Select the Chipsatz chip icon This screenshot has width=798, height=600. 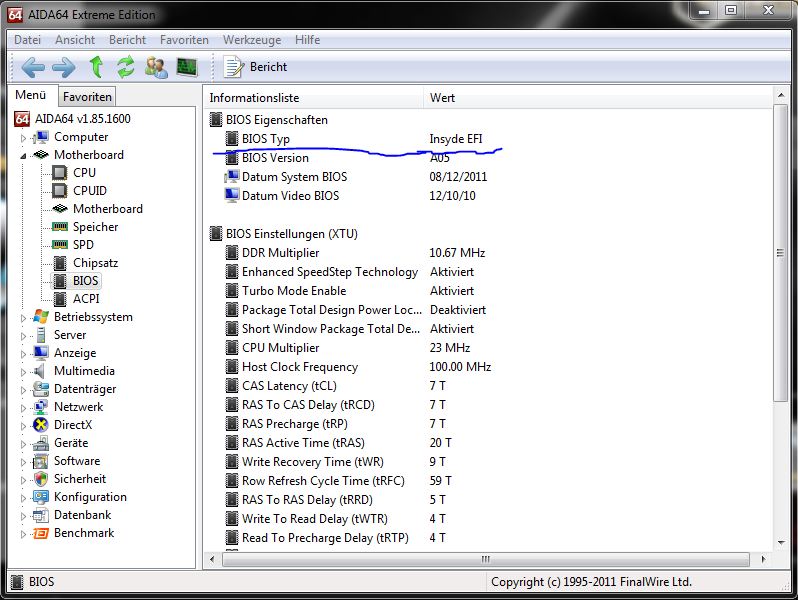[x=60, y=263]
